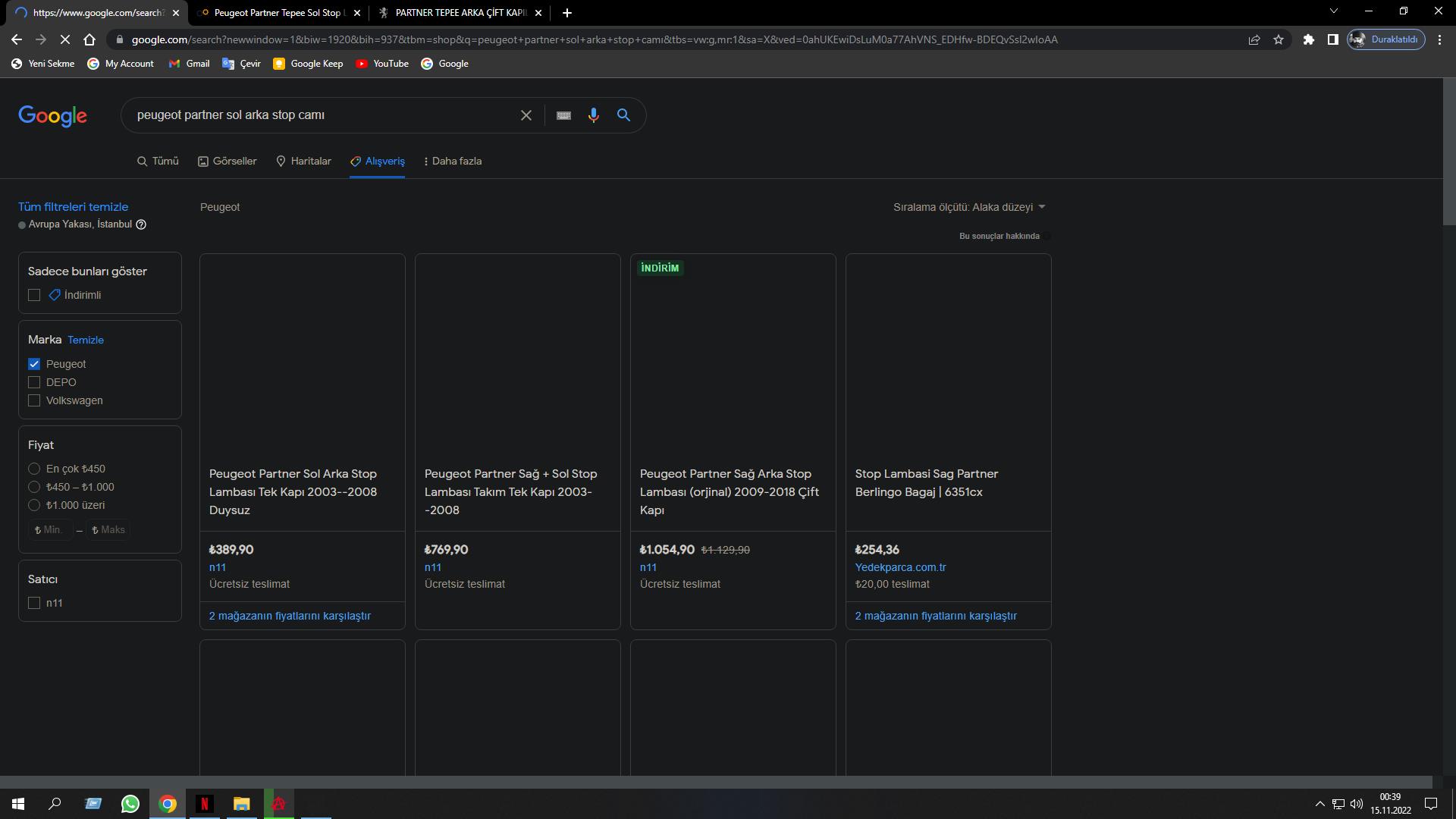Select the ₺450 – ₺1.000 price range
The image size is (1456, 819).
point(34,487)
